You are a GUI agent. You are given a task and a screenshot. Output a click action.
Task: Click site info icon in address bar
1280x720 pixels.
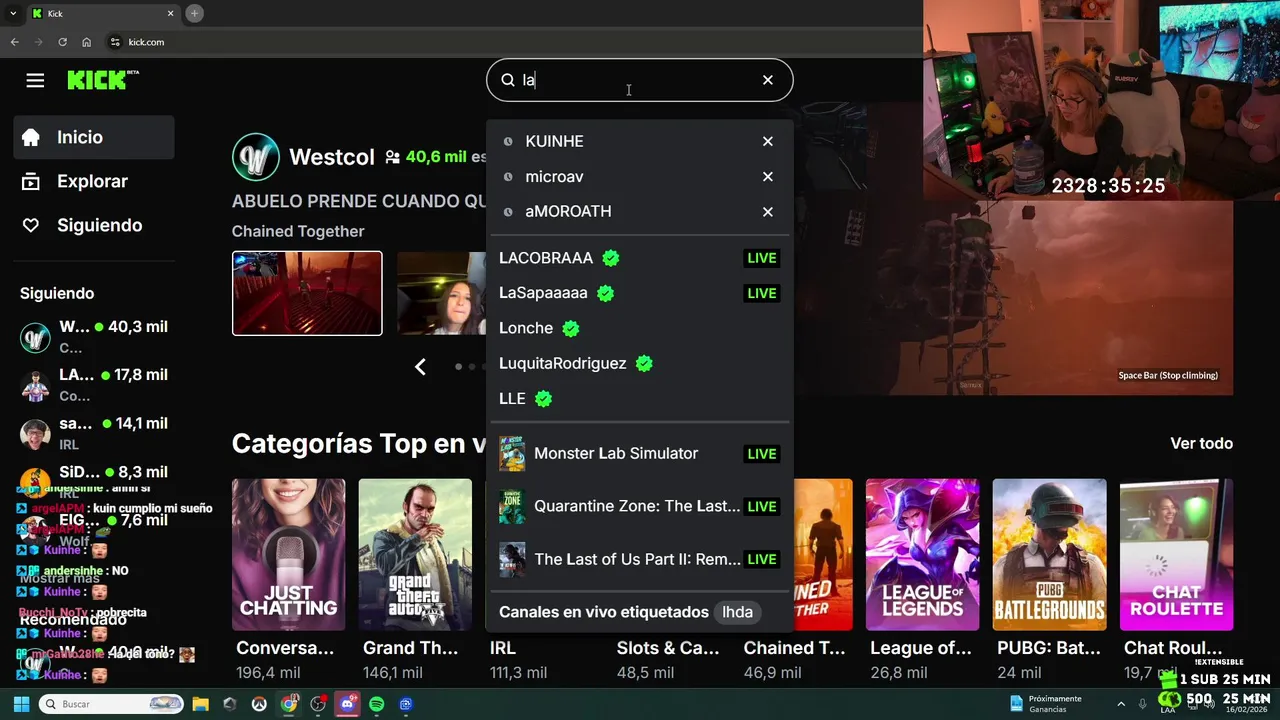click(x=115, y=42)
